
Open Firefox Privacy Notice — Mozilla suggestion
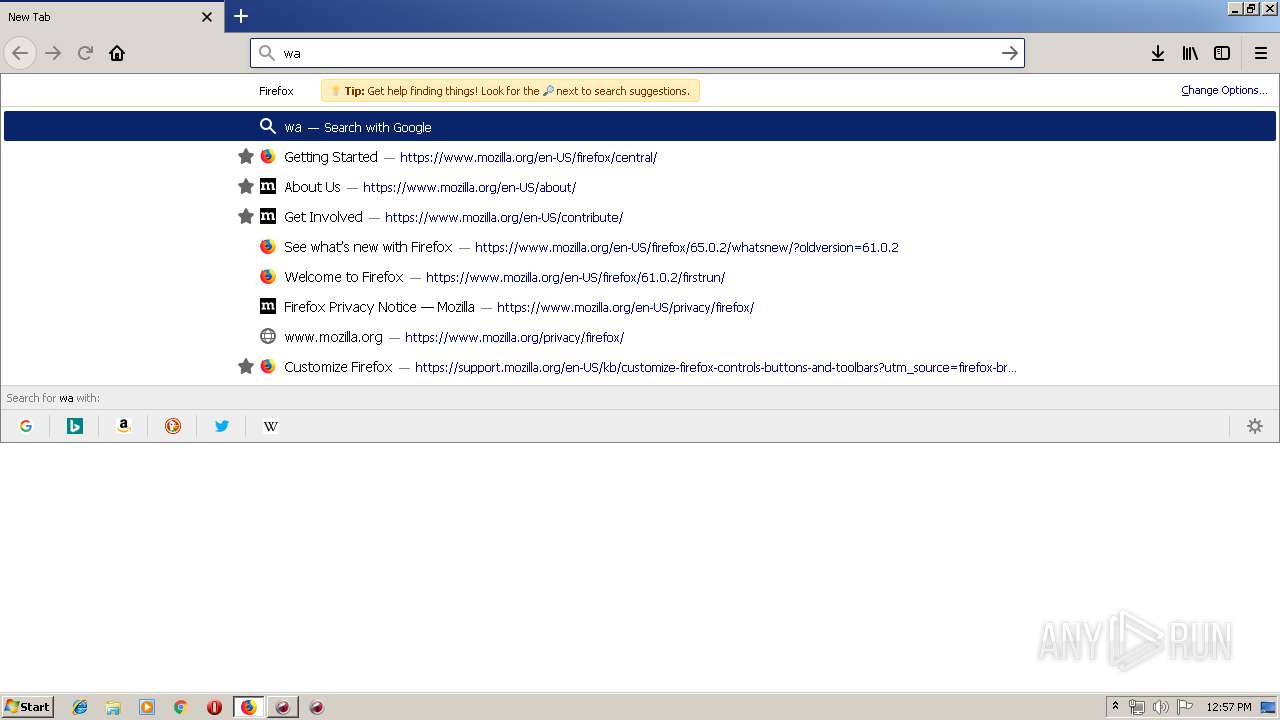coord(640,307)
